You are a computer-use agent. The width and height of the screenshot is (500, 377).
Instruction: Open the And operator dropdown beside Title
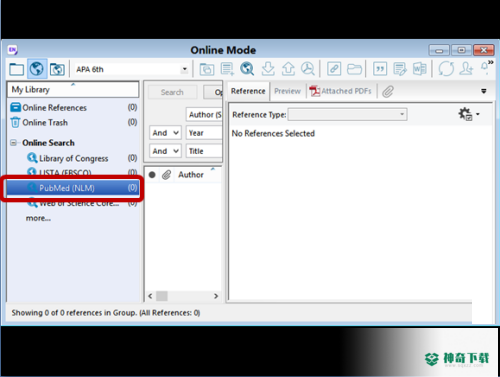165,151
